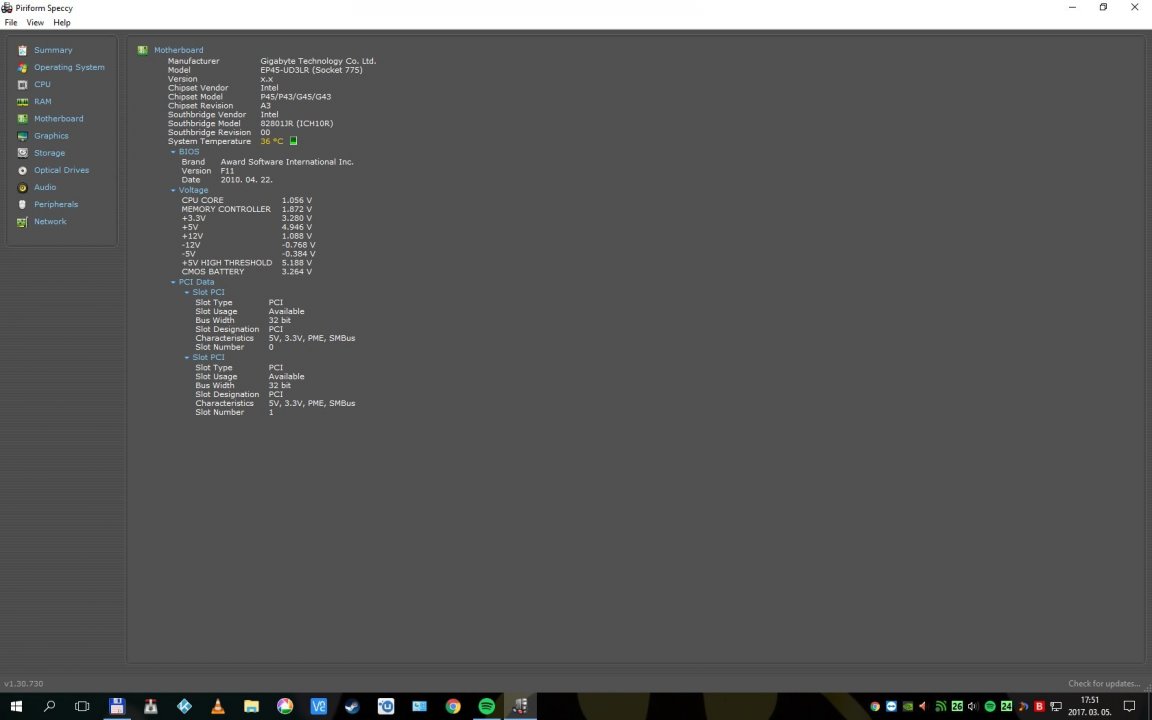Open the Summary section icon
The image size is (1152, 720).
click(x=22, y=51)
